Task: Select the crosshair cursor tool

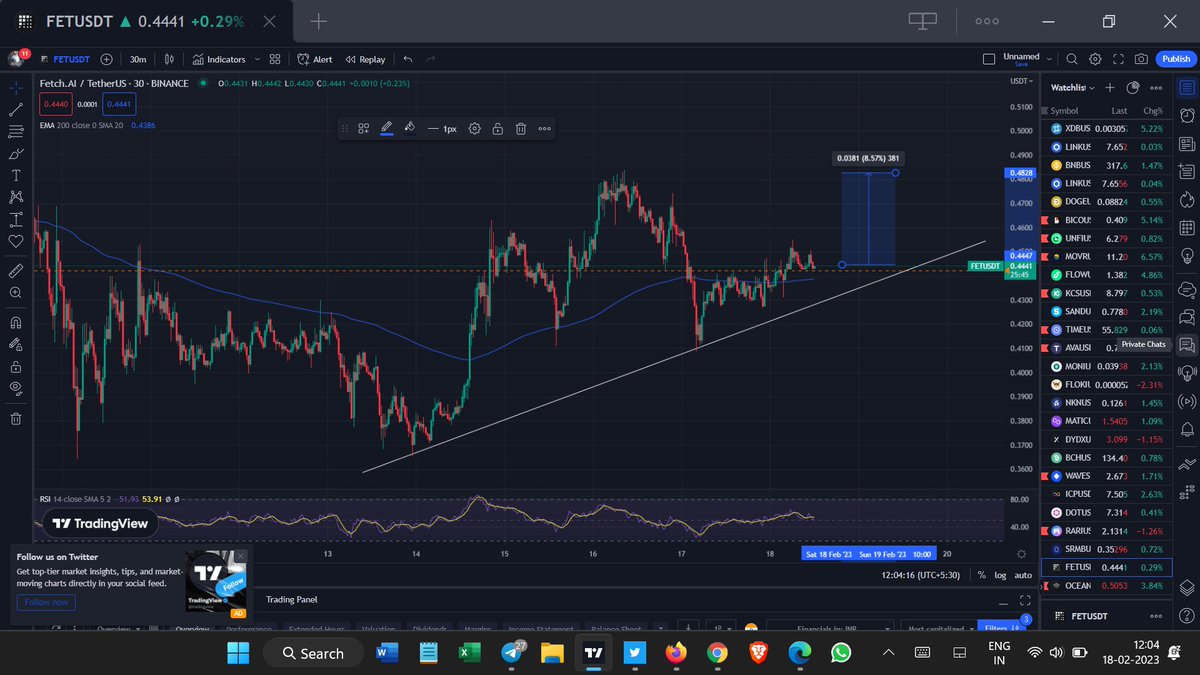Action: [x=16, y=88]
